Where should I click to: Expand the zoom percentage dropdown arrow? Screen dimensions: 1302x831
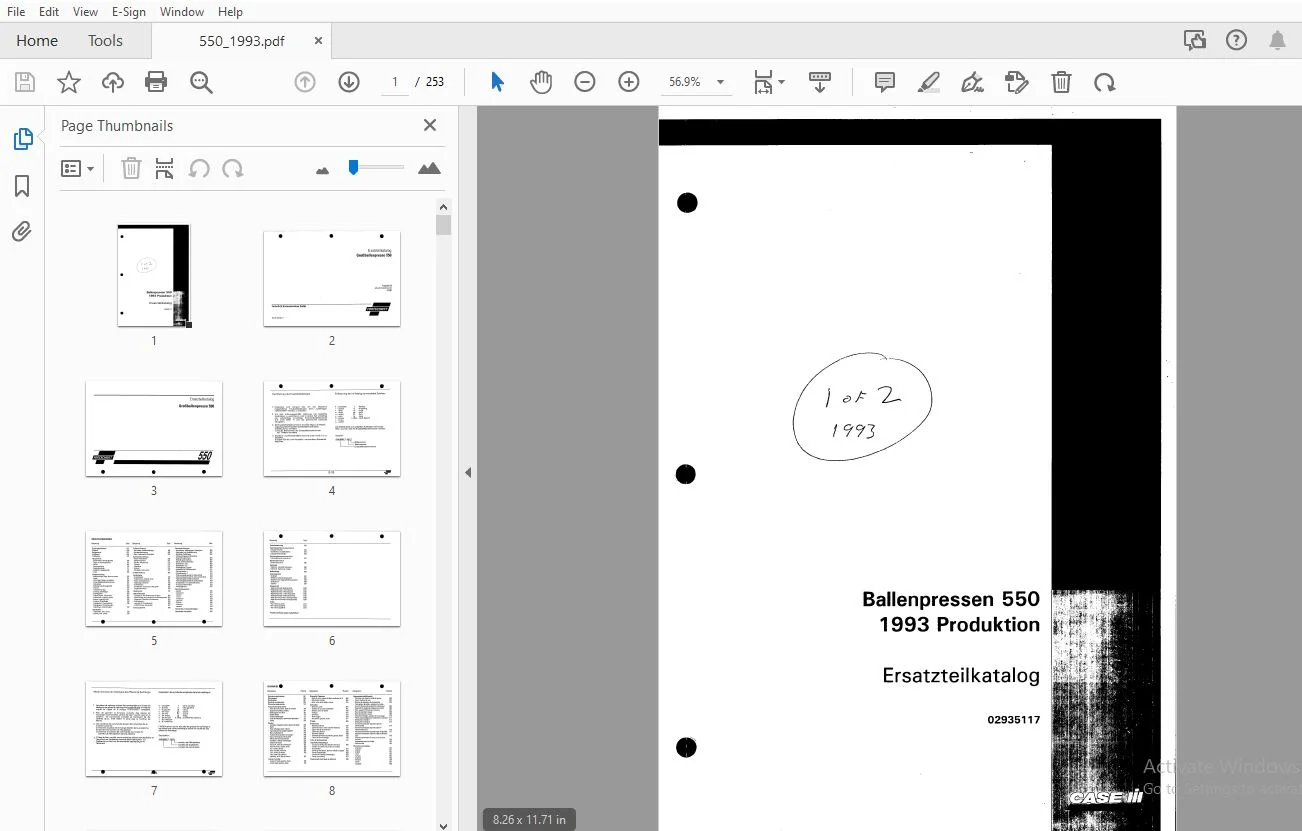coord(720,82)
